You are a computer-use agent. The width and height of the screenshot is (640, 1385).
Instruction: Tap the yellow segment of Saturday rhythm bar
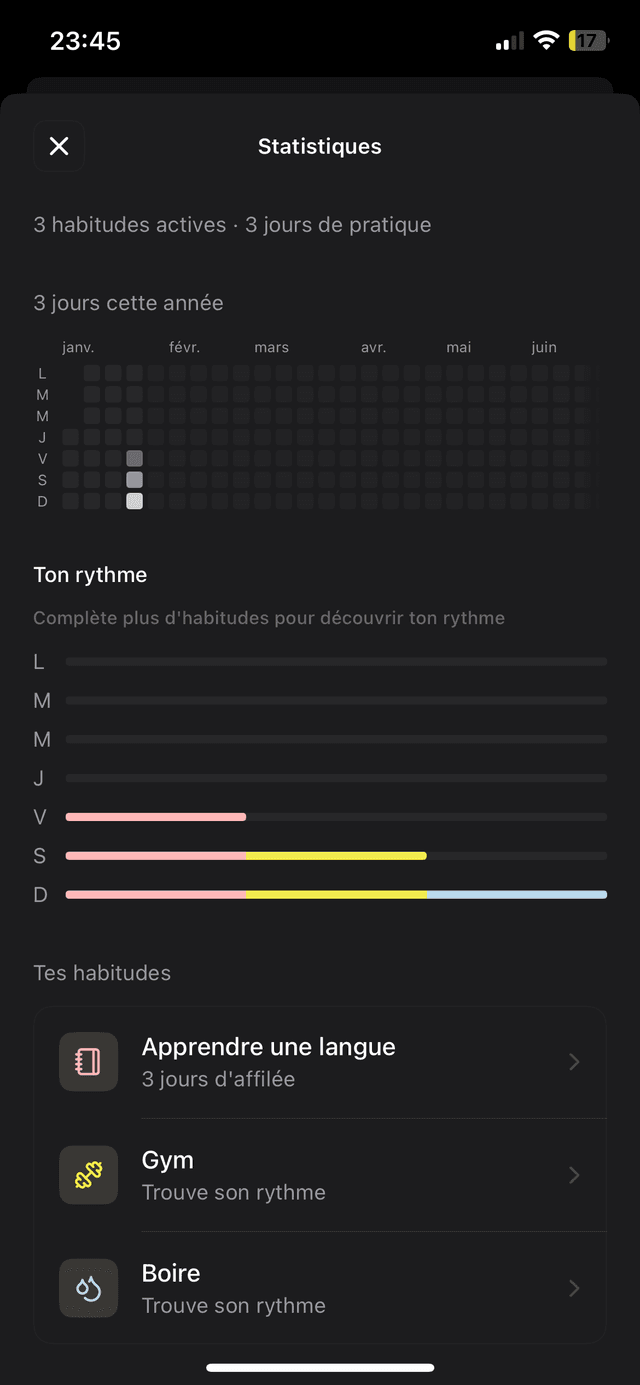[336, 856]
